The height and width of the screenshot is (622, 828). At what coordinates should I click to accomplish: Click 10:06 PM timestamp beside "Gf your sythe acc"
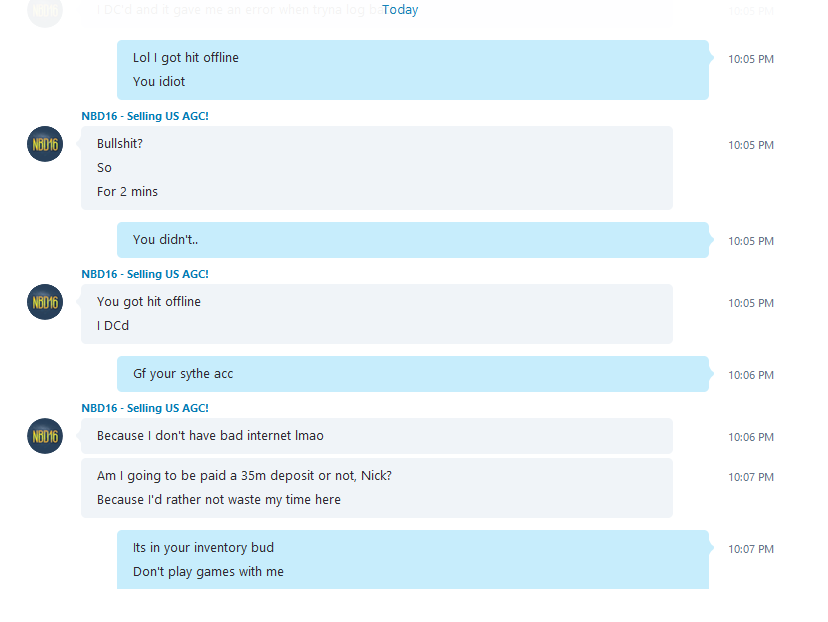point(751,375)
